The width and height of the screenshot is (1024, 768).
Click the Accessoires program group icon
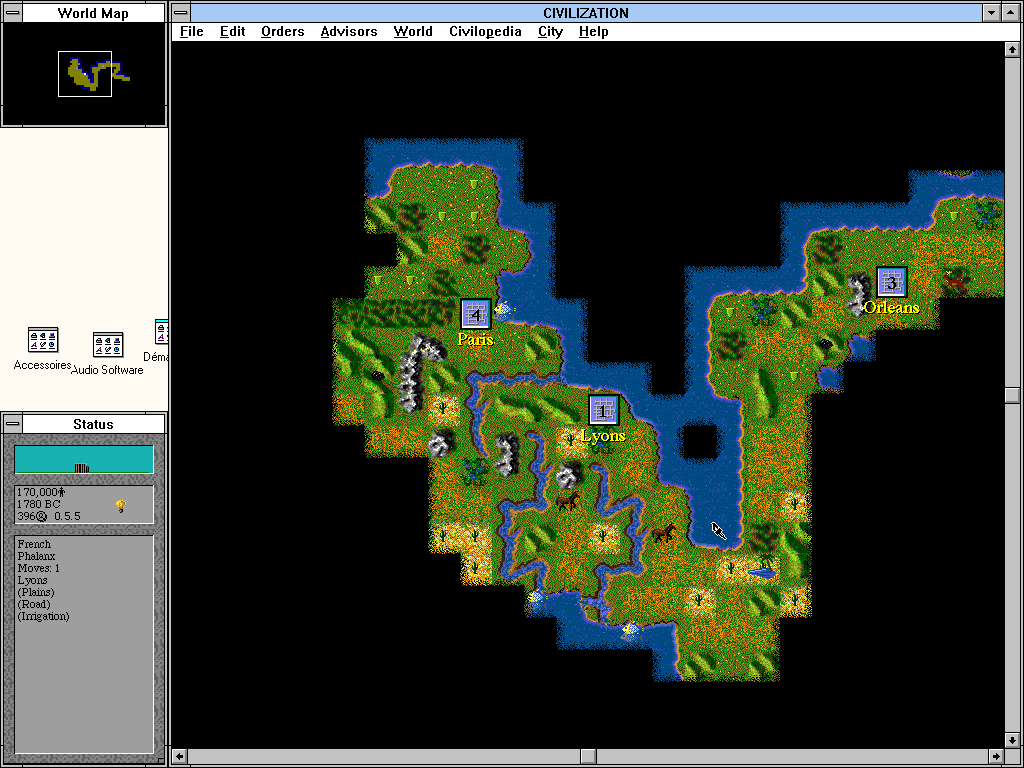pos(42,340)
